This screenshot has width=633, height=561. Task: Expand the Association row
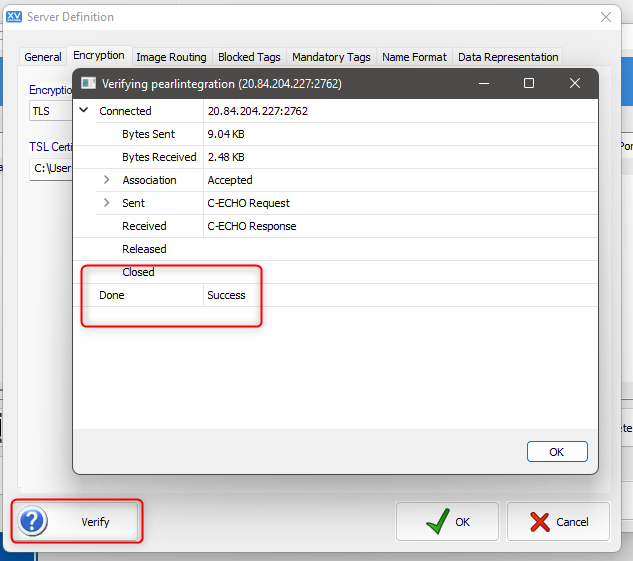(x=107, y=180)
